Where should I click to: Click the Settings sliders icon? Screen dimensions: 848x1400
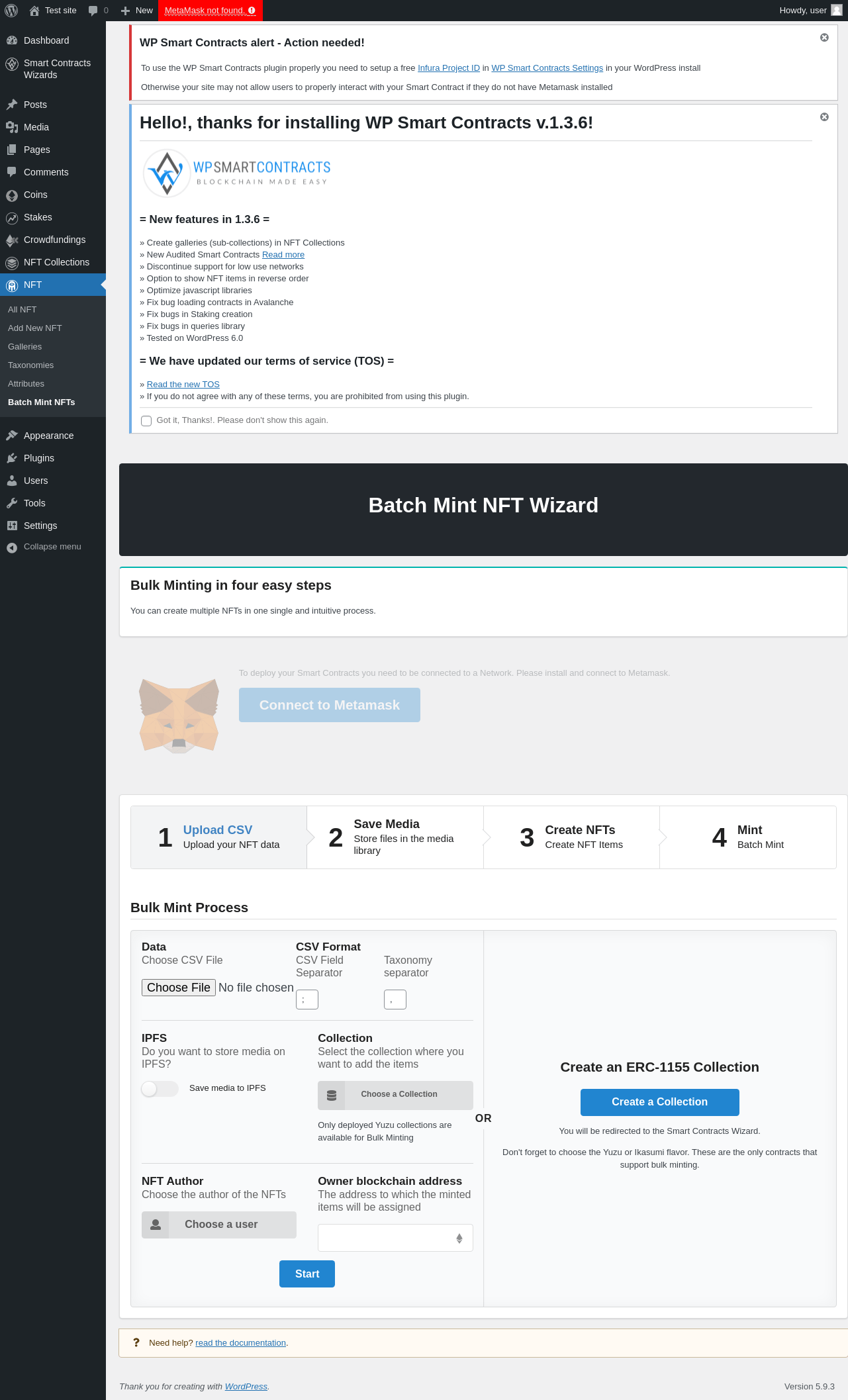pos(12,526)
